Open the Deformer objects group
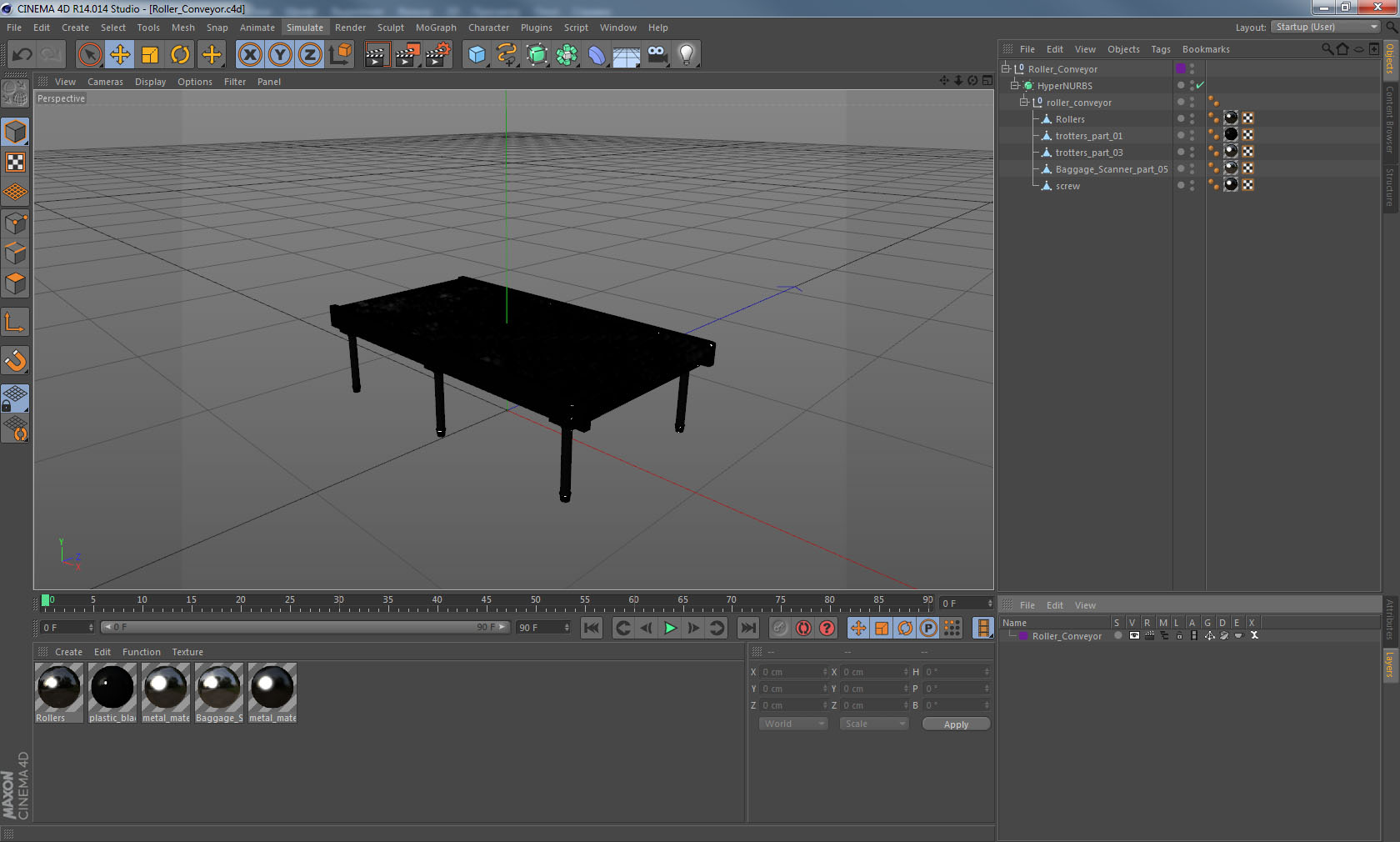Image resolution: width=1400 pixels, height=842 pixels. tap(597, 55)
